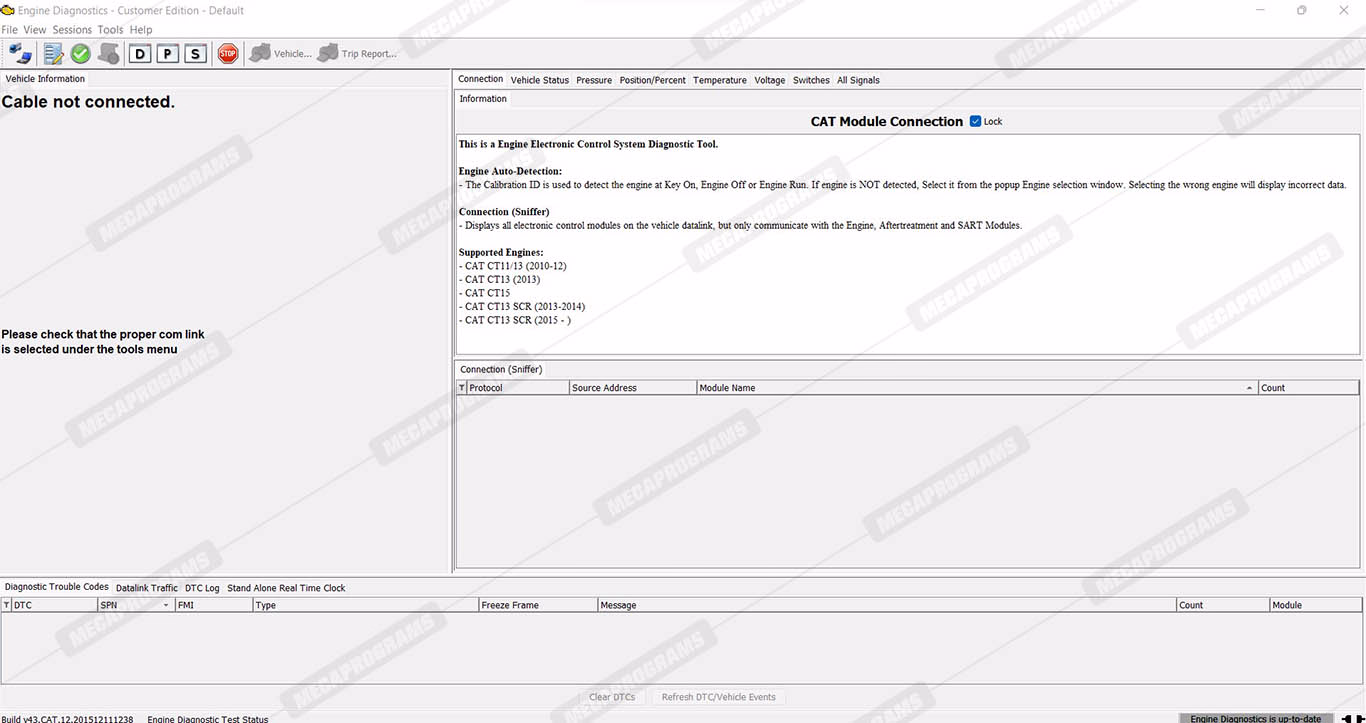Switch to the Vehicle Status tab
Screen dimensions: 1366x723
(540, 80)
